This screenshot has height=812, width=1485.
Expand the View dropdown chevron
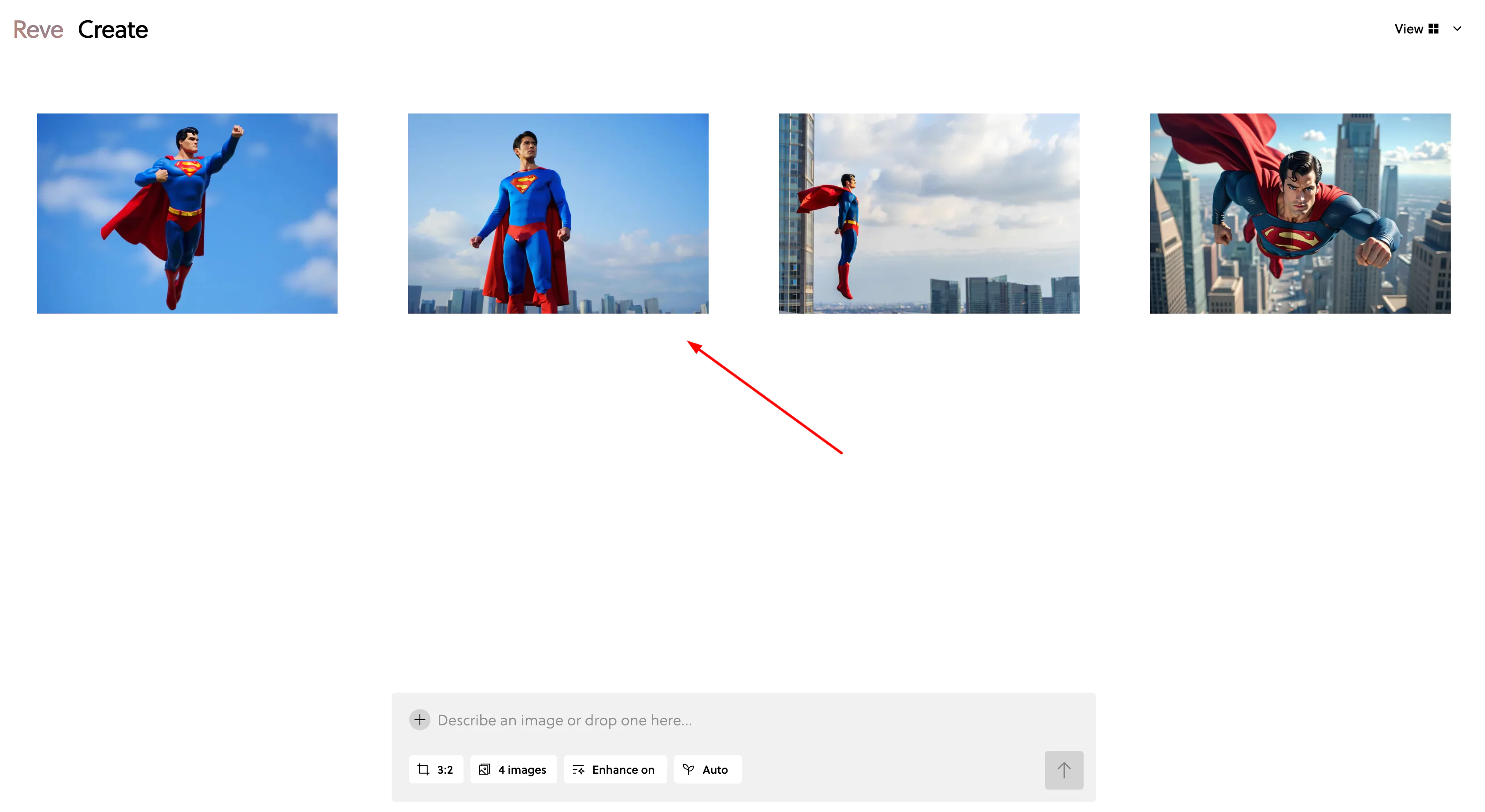point(1457,29)
